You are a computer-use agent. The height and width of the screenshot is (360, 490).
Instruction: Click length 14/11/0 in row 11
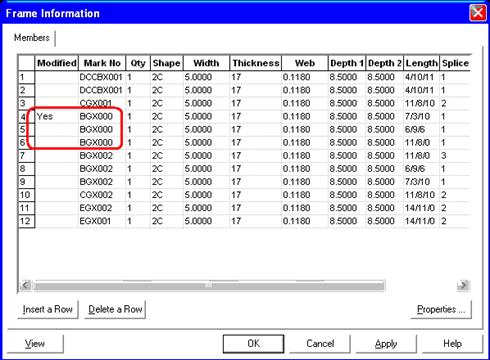pyautogui.click(x=422, y=208)
